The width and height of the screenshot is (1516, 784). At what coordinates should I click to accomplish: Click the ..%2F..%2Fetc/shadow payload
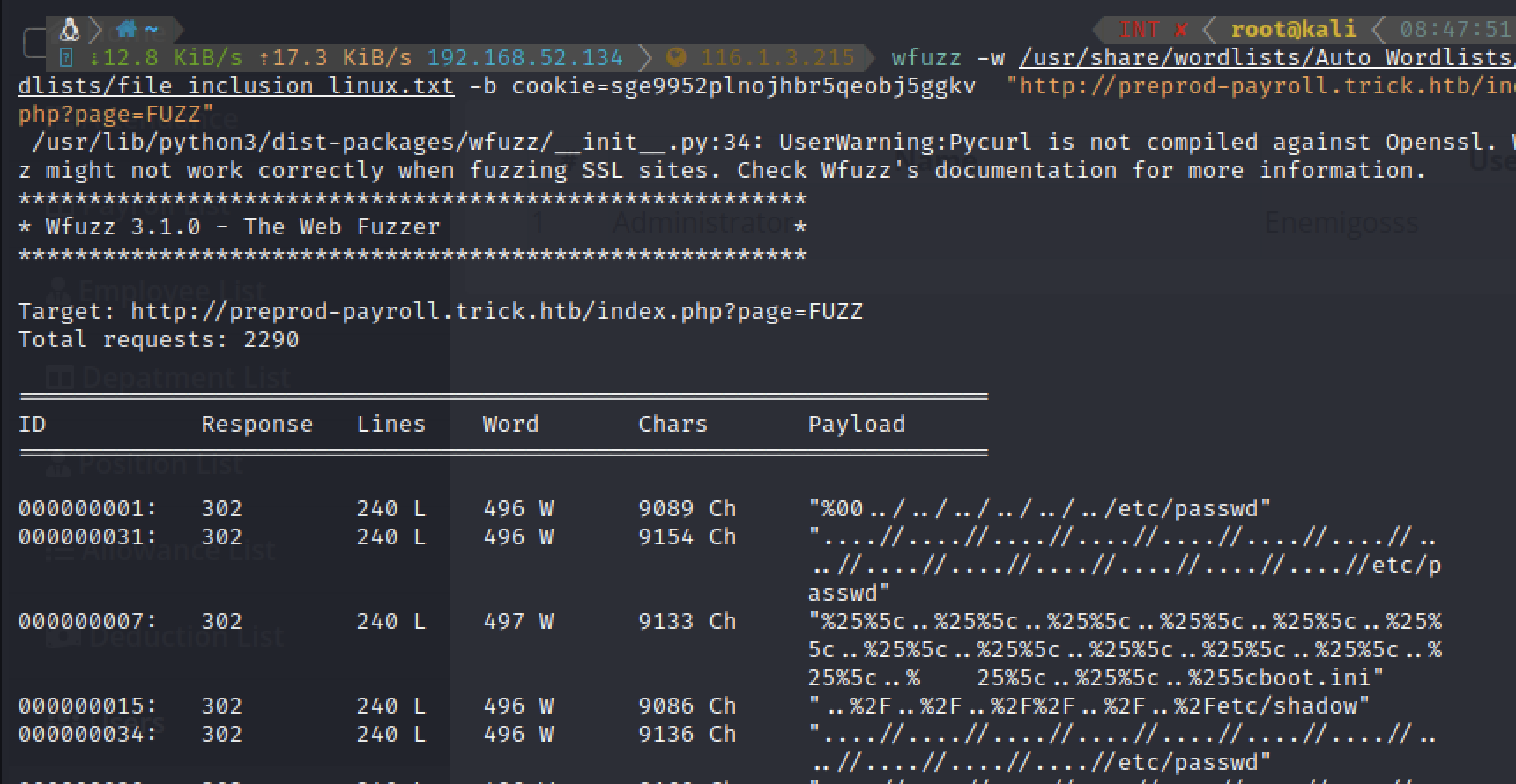click(1089, 706)
